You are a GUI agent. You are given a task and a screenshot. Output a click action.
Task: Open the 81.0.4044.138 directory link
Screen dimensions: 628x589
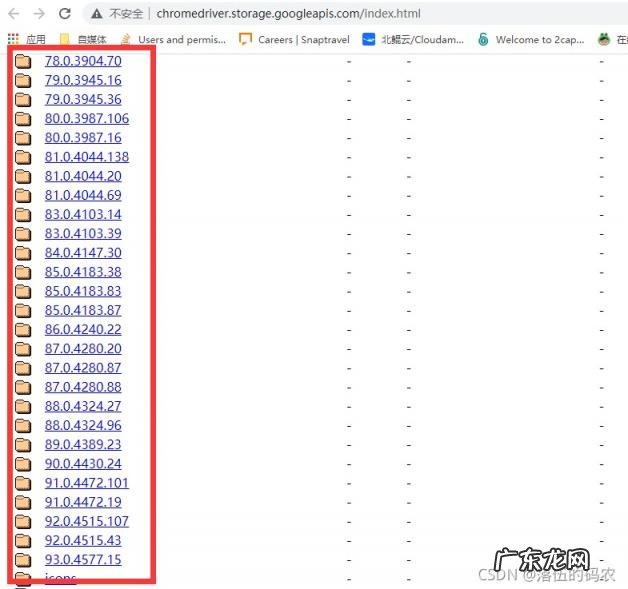[86, 157]
